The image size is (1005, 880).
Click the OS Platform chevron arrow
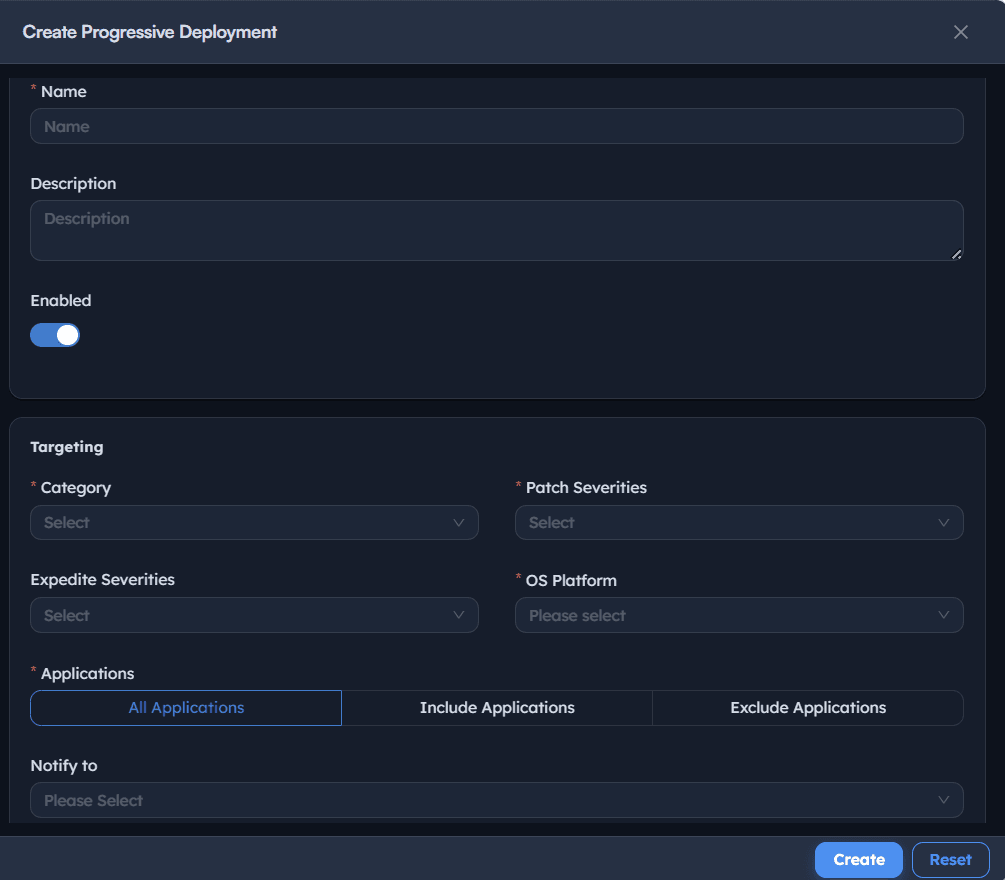click(943, 615)
